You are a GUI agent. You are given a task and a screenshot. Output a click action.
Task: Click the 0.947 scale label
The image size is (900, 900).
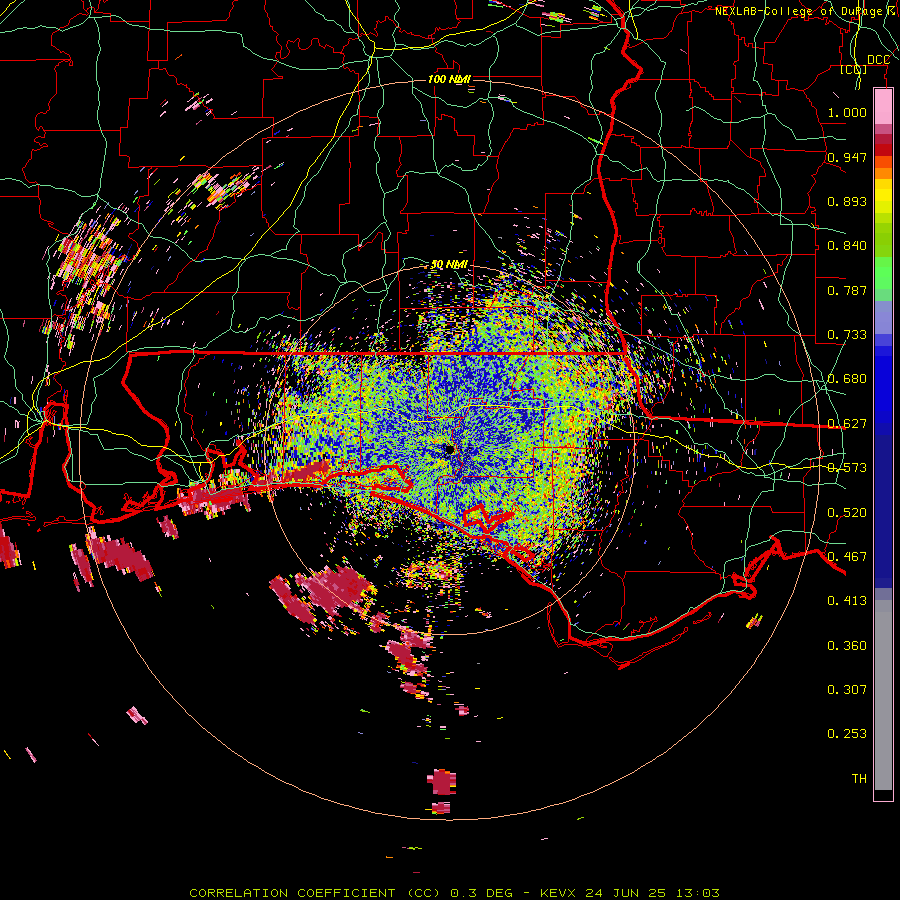[x=847, y=157]
